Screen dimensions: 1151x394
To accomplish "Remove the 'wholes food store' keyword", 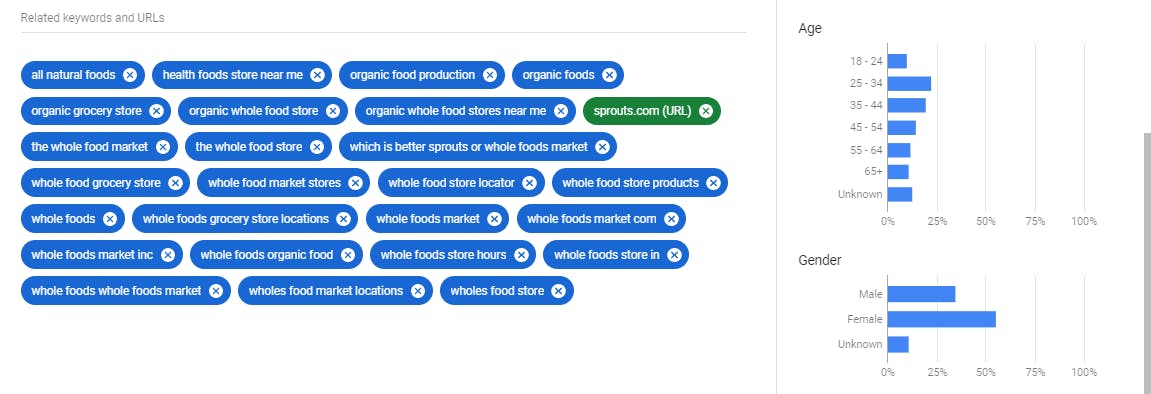I will pos(559,291).
